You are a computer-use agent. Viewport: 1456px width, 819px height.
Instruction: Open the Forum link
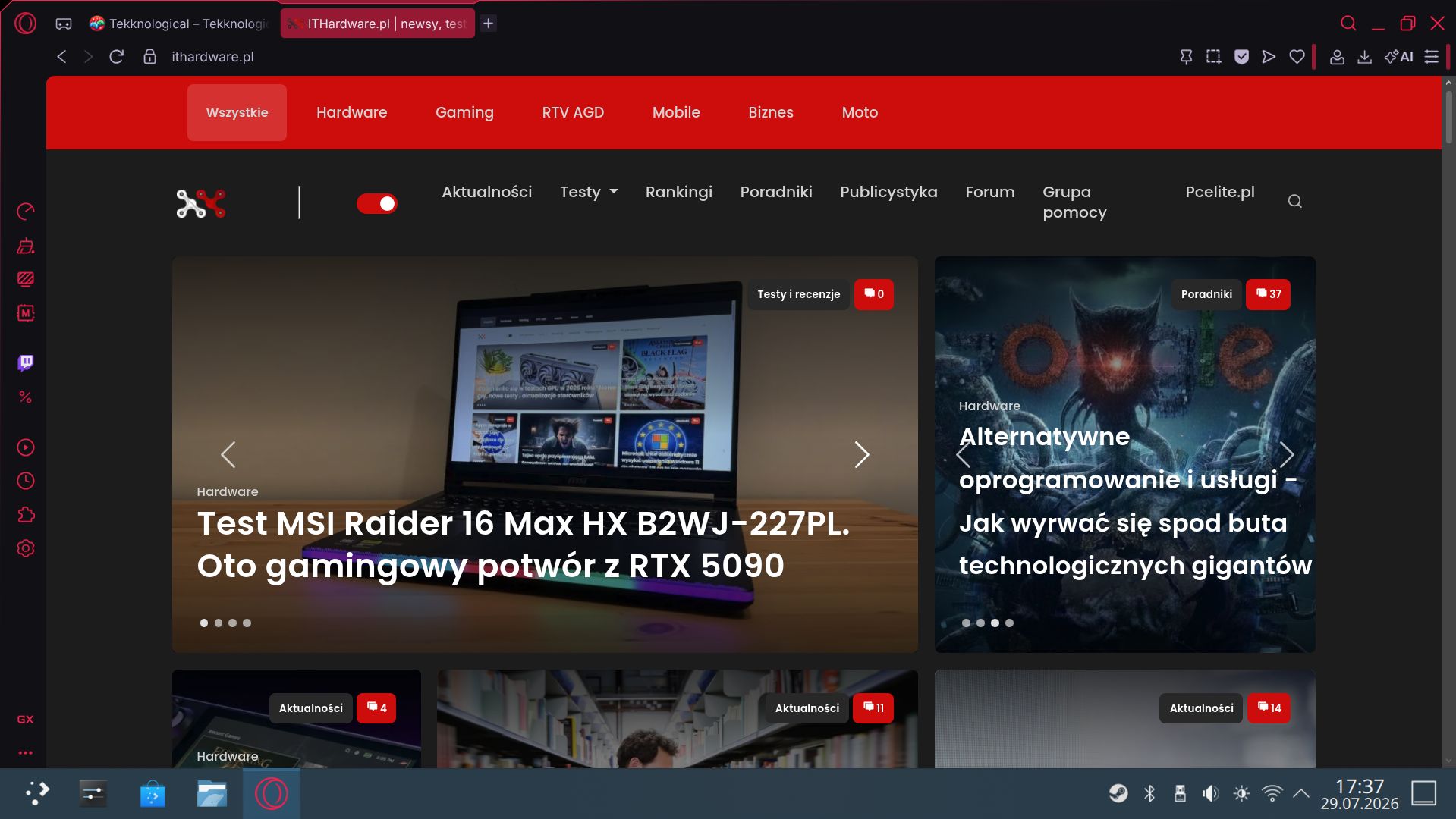click(x=990, y=192)
